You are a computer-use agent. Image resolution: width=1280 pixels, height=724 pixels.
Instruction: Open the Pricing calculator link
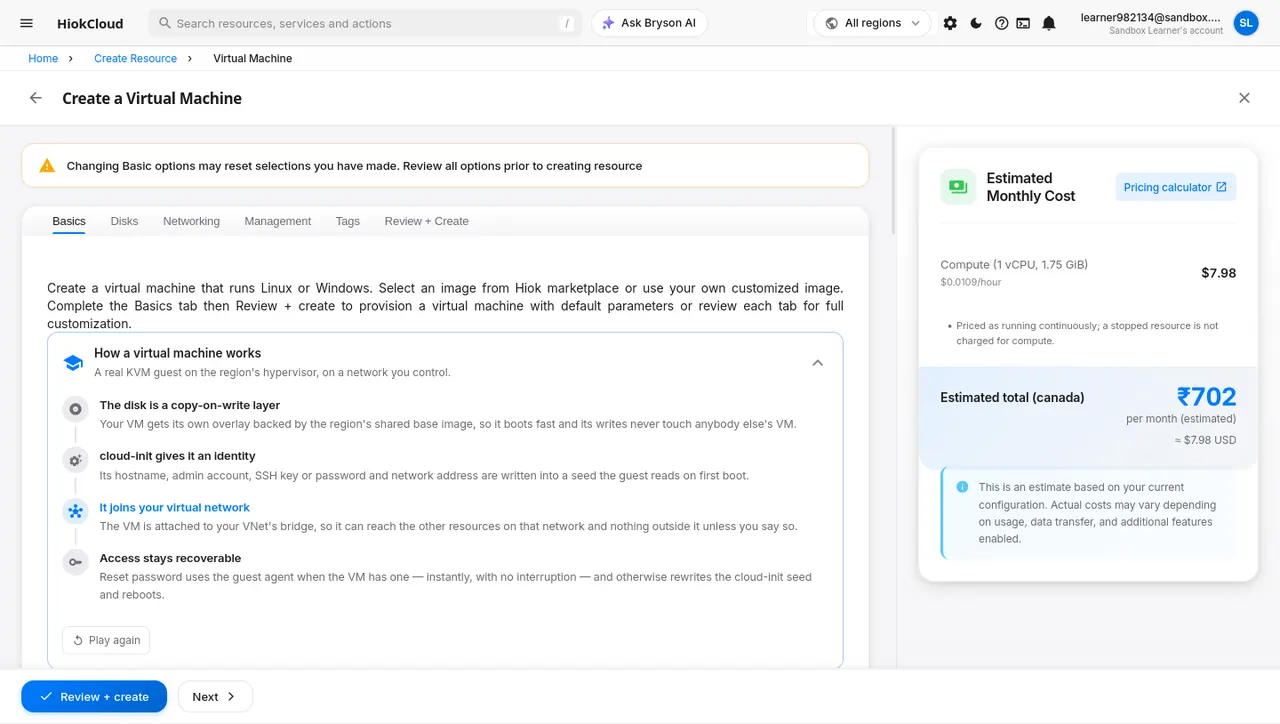(x=1175, y=187)
